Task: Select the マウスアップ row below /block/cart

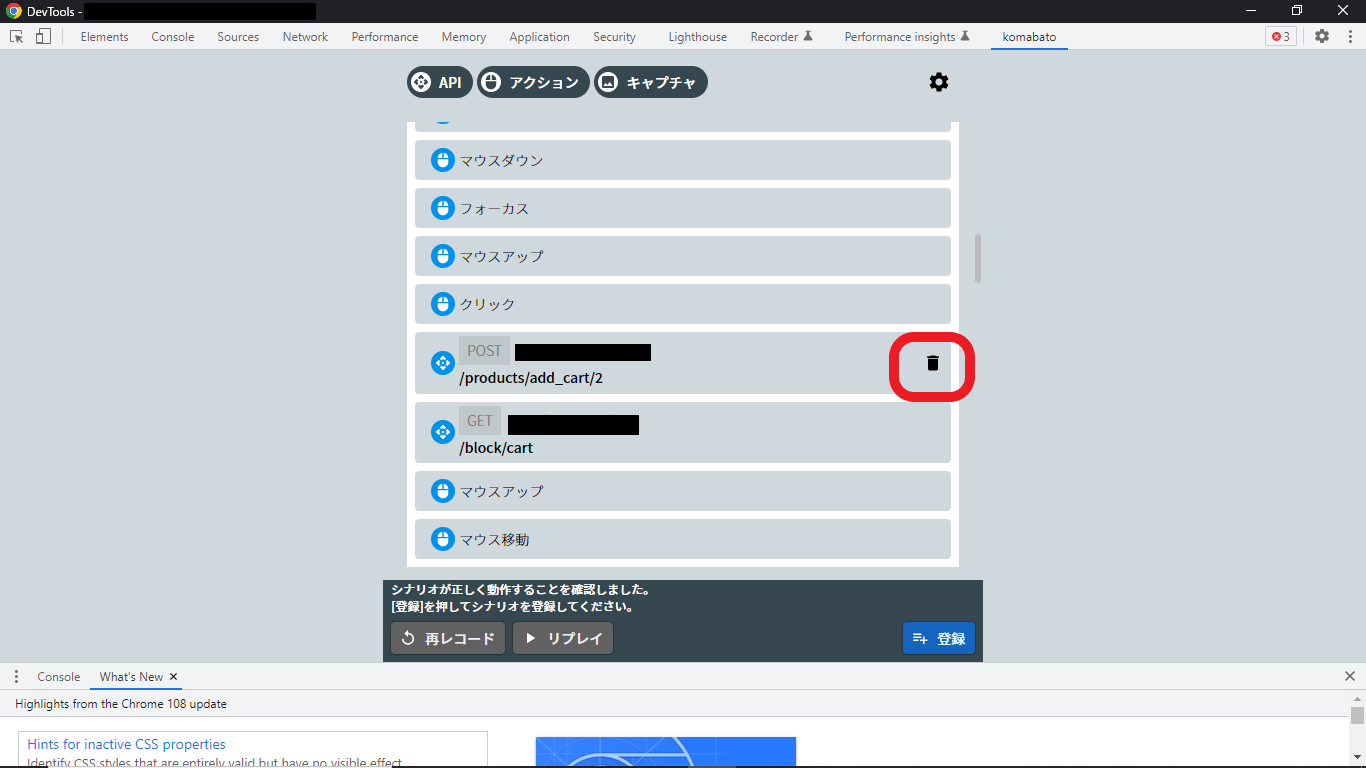Action: point(683,491)
